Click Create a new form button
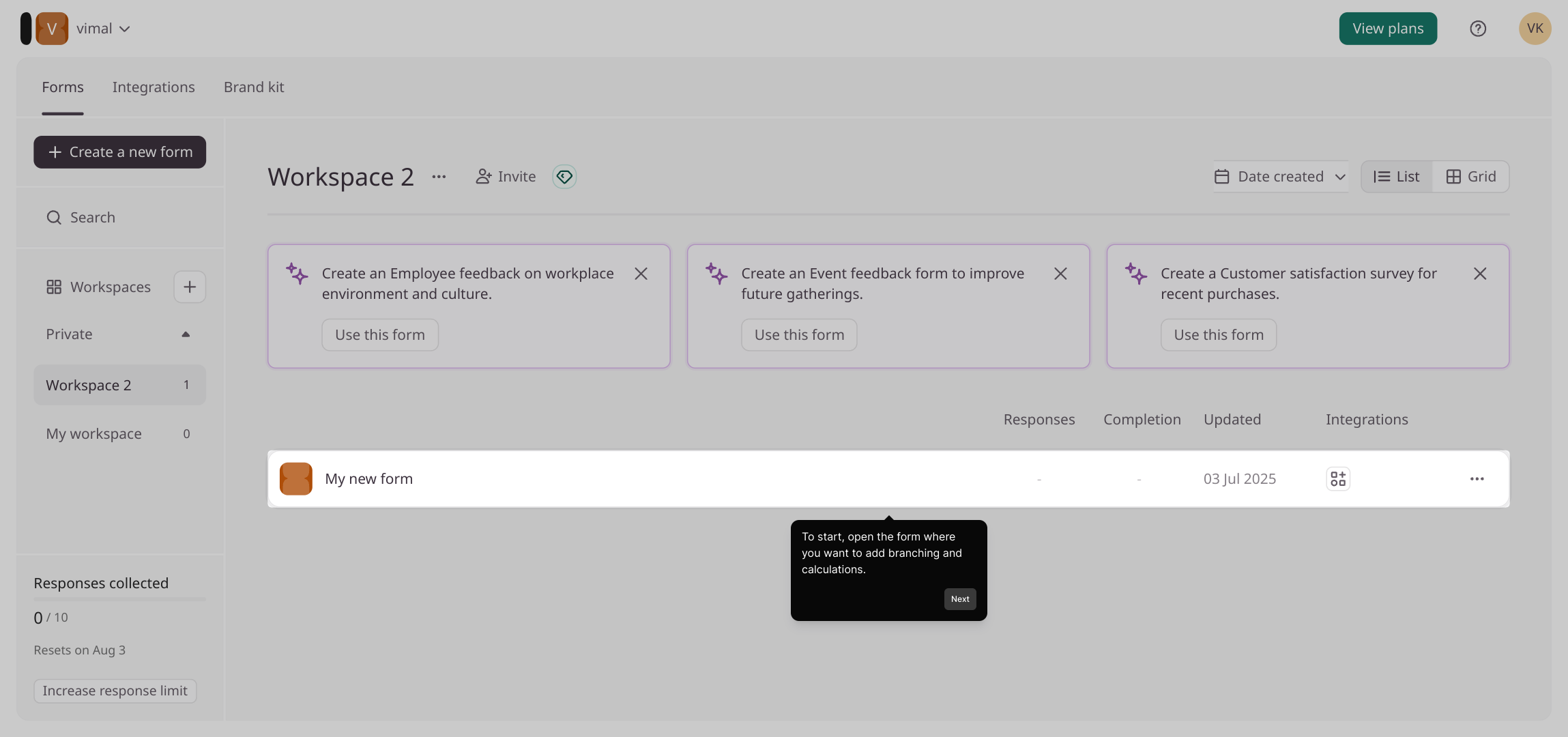The image size is (1568, 737). pyautogui.click(x=120, y=152)
